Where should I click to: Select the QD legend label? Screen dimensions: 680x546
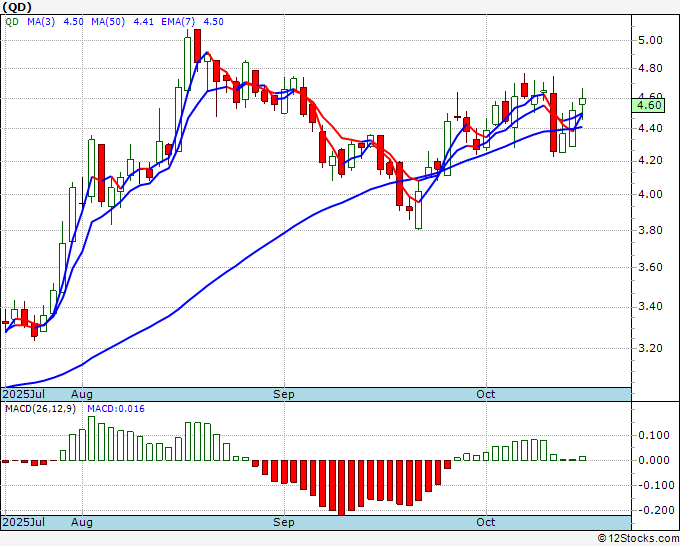click(12, 22)
